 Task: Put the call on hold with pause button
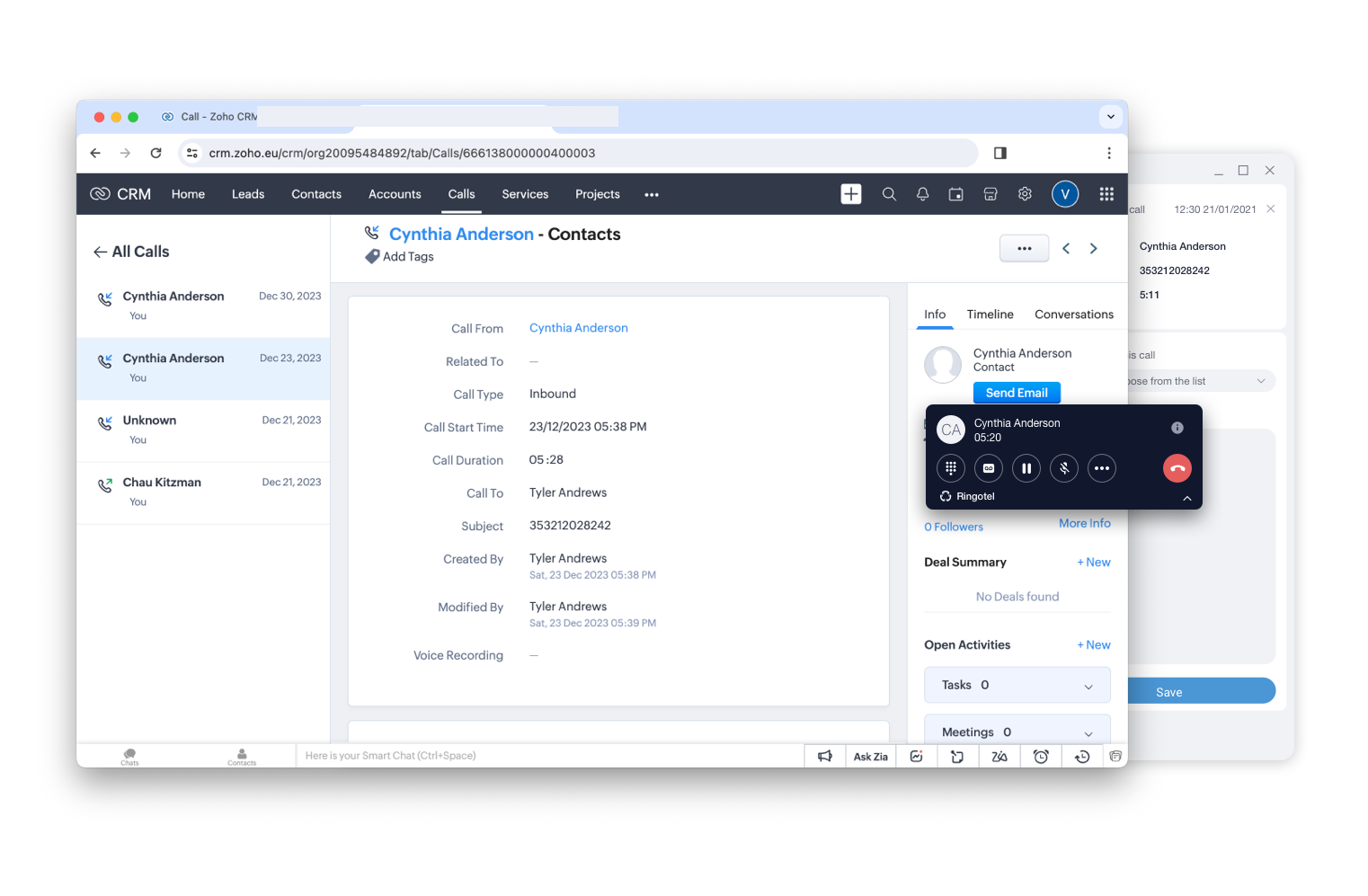coord(1026,468)
